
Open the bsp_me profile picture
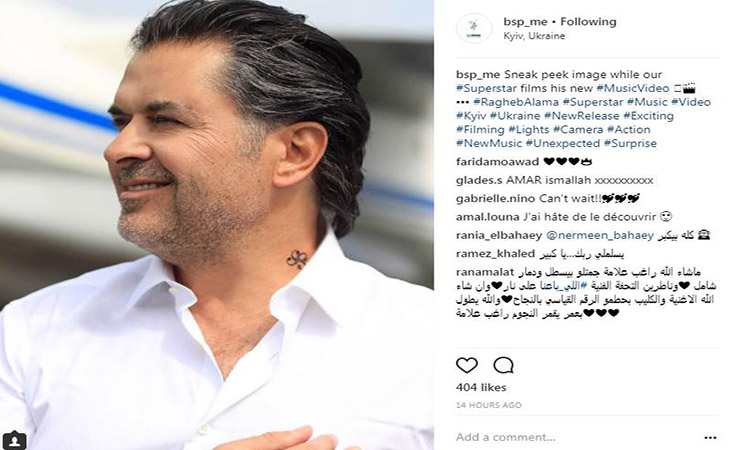[474, 29]
